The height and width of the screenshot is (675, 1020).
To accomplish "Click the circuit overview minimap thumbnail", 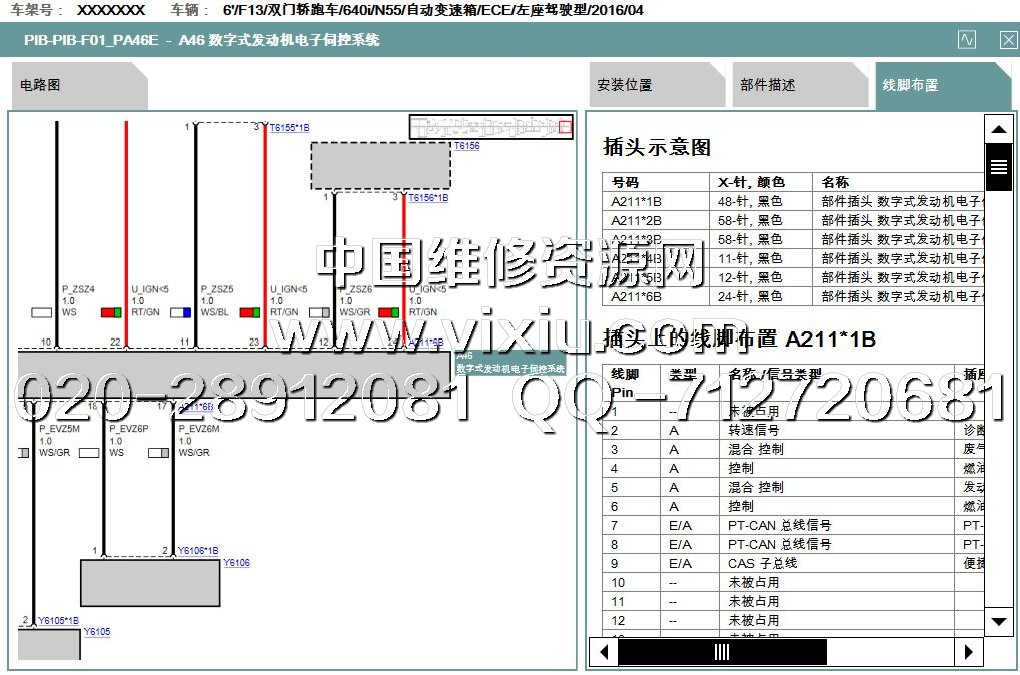I will tap(491, 127).
